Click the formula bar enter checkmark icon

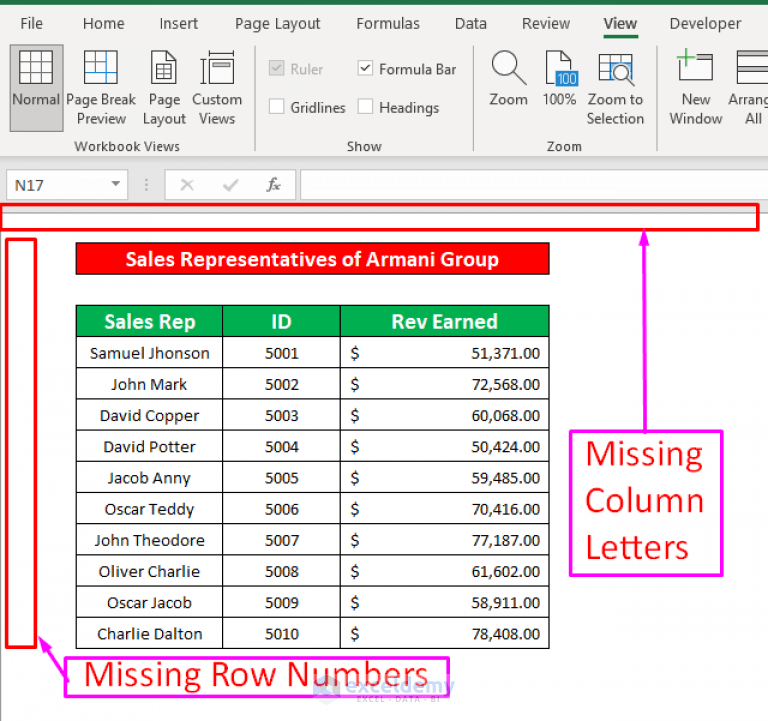(x=230, y=185)
